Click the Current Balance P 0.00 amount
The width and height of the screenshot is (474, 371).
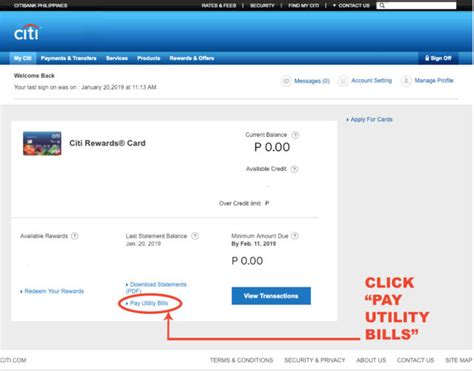[272, 147]
